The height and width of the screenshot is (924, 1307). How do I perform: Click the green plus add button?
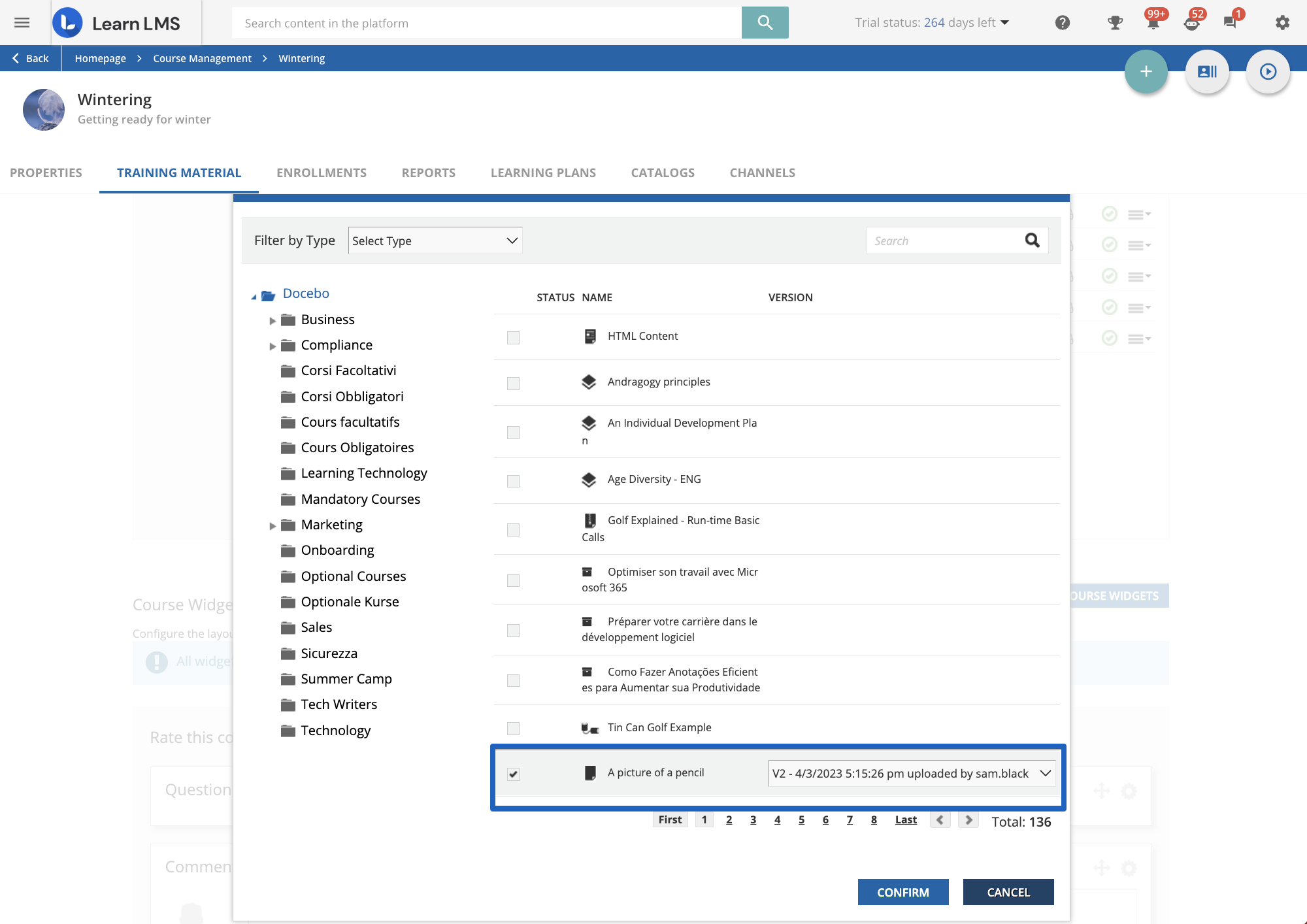1146,71
